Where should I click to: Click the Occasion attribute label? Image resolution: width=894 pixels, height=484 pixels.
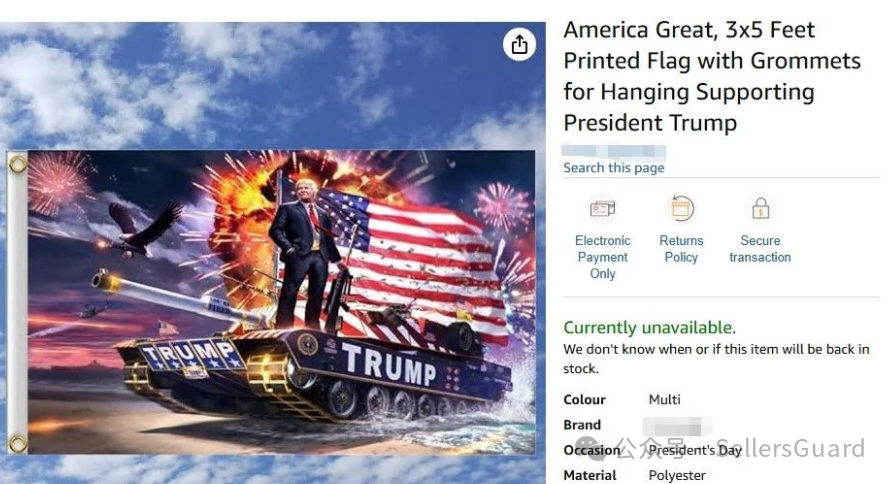592,450
